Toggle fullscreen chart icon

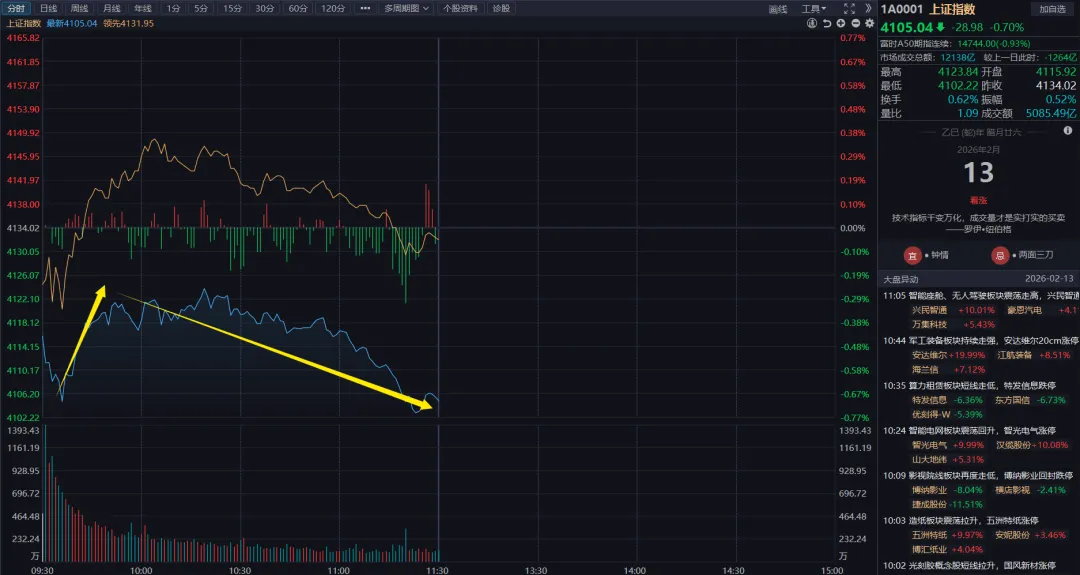pyautogui.click(x=849, y=8)
